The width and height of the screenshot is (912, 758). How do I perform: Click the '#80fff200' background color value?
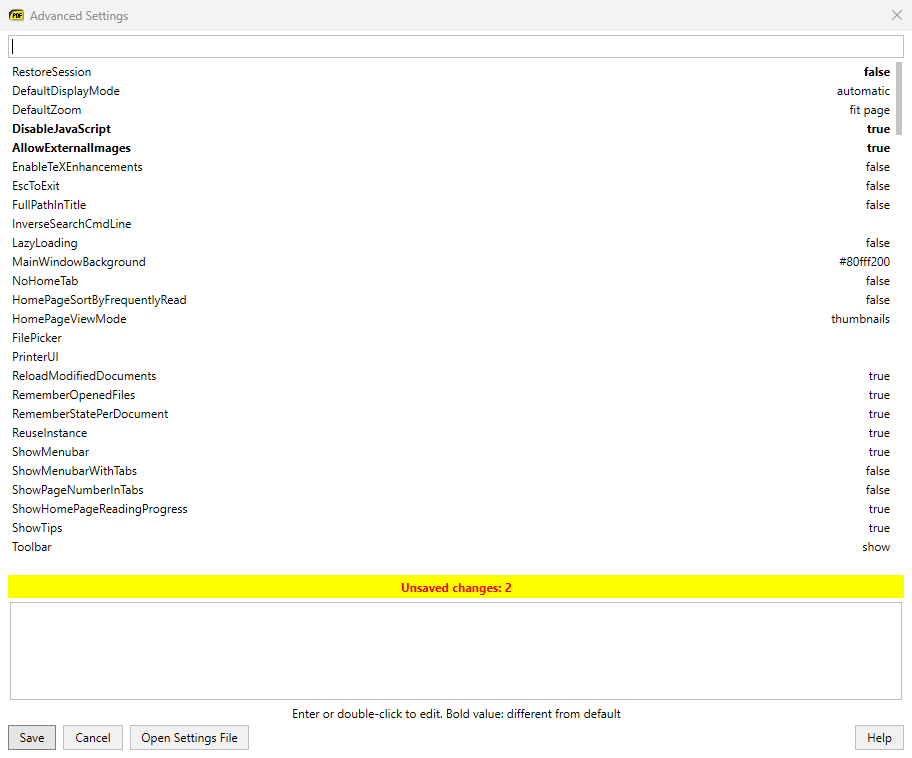coord(864,262)
